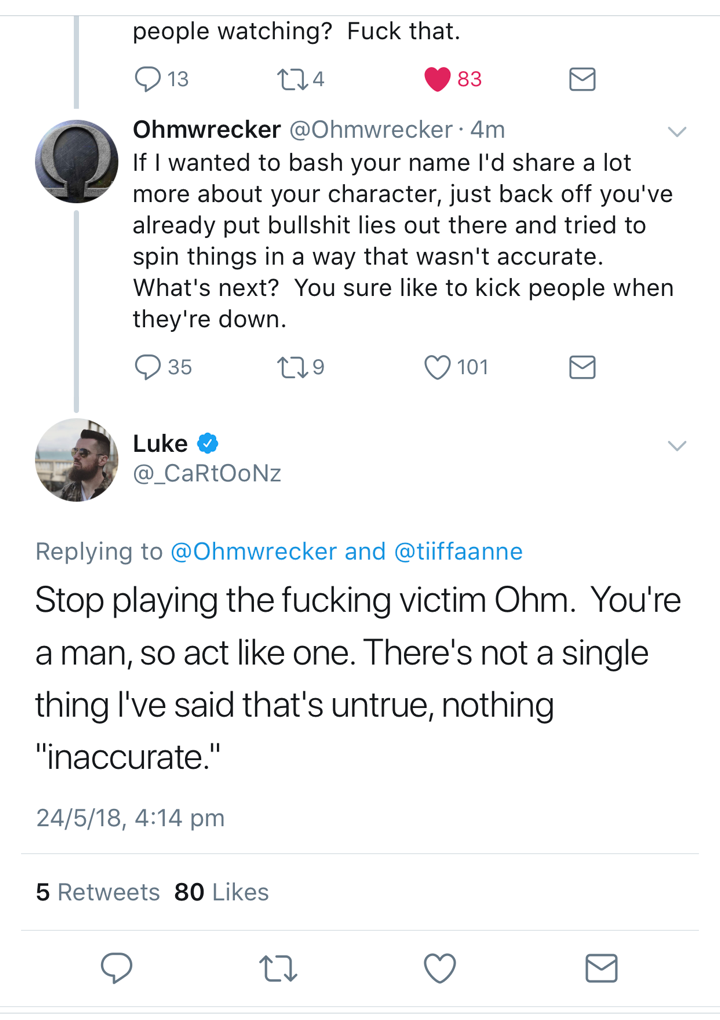
Task: Open @tiiffaanne mention in replying-to line
Action: tap(458, 551)
